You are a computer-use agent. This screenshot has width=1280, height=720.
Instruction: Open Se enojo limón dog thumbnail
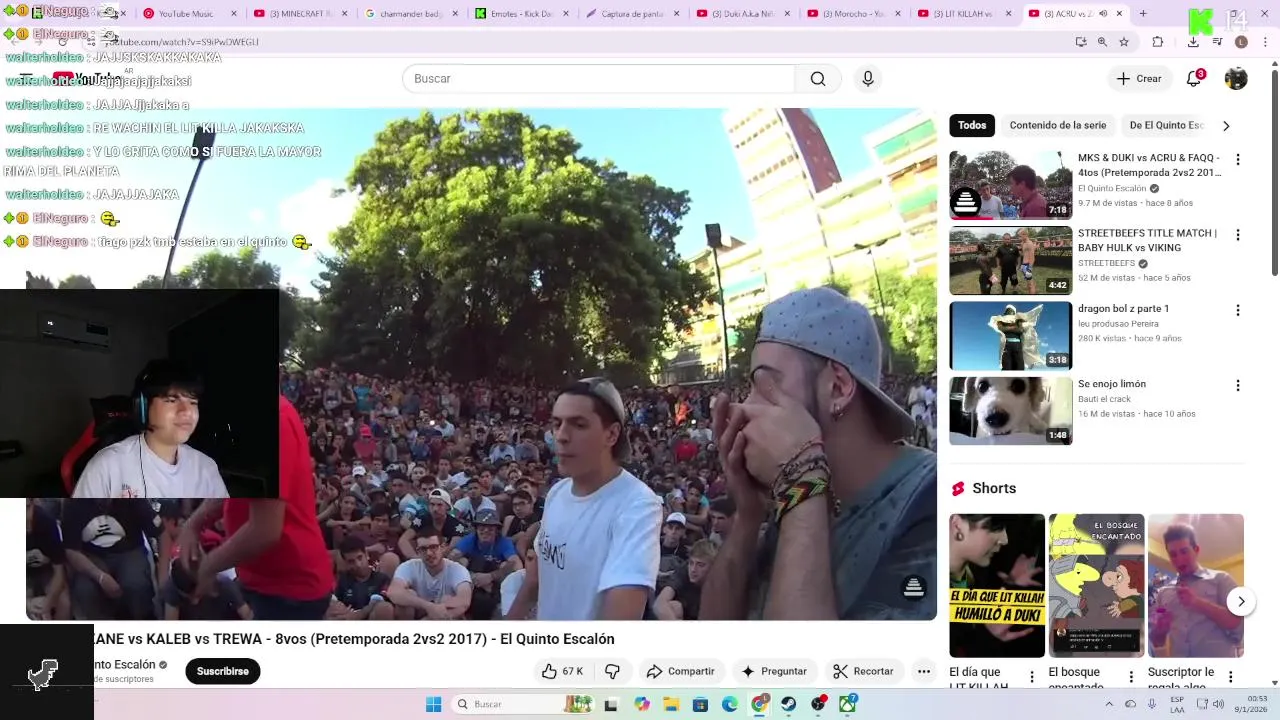[x=1010, y=411]
